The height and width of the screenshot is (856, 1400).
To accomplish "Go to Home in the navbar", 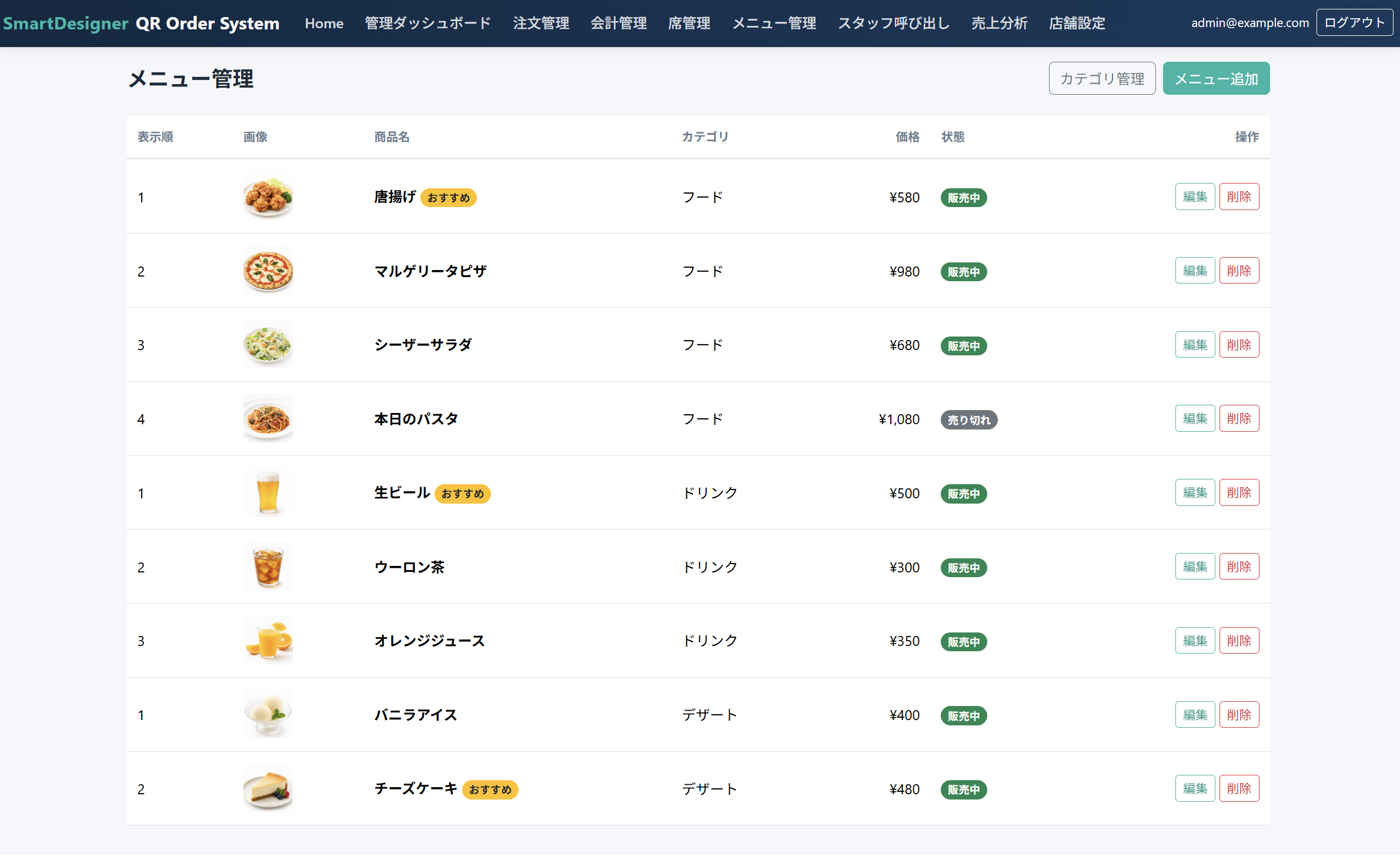I will pyautogui.click(x=324, y=23).
